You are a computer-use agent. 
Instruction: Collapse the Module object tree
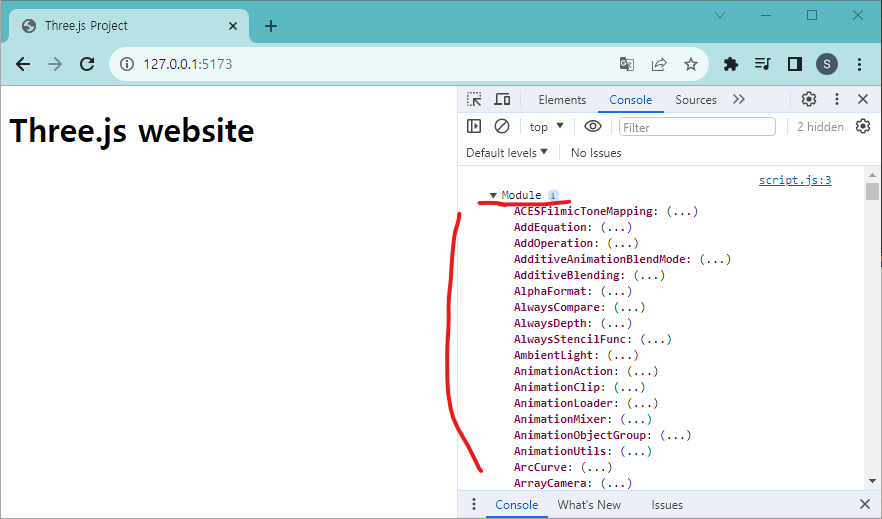(493, 195)
